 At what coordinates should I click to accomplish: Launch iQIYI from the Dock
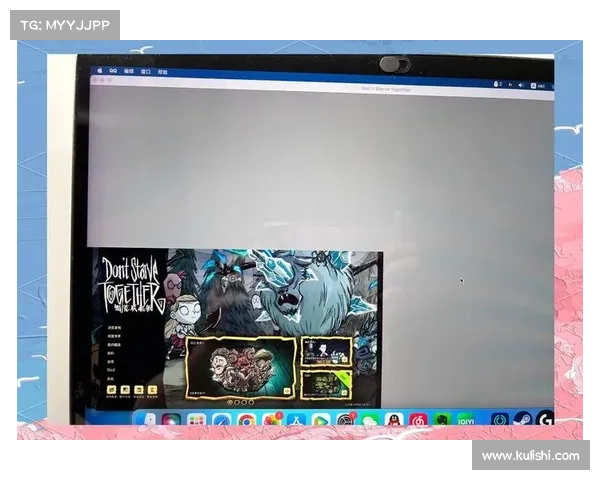(x=466, y=420)
